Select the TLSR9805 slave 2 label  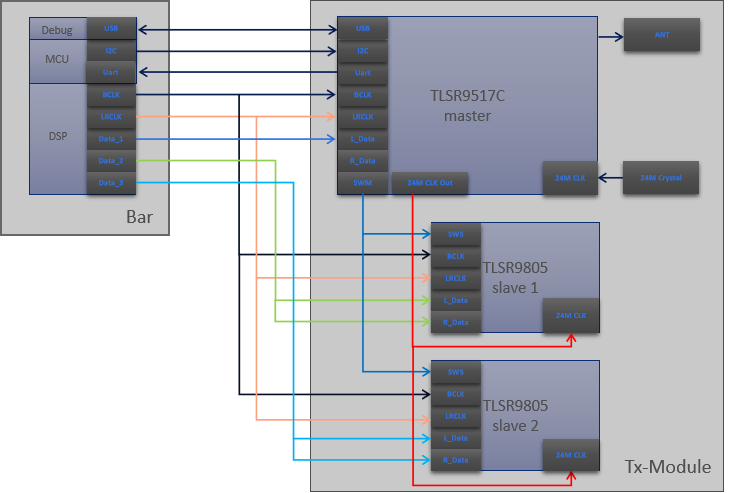[x=516, y=416]
